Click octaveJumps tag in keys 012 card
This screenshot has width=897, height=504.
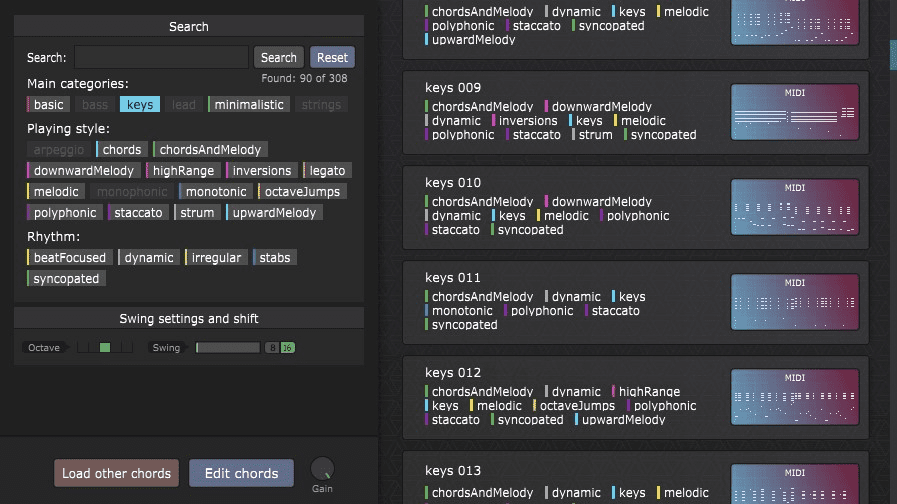574,406
